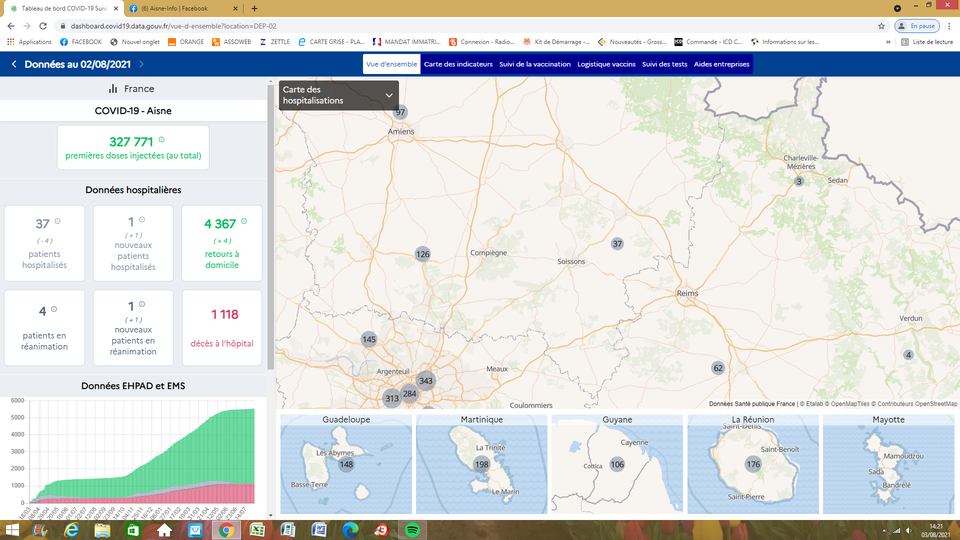Open Excel from the taskbar
Image resolution: width=960 pixels, height=540 pixels.
click(257, 529)
